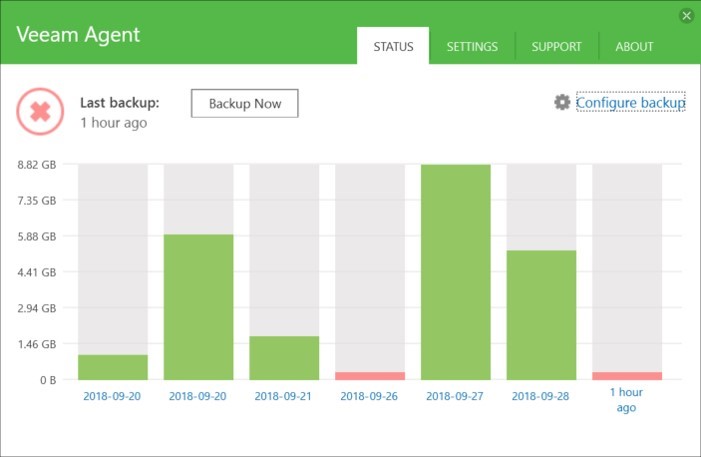Select the 2018-09-28 green bar

[541, 315]
